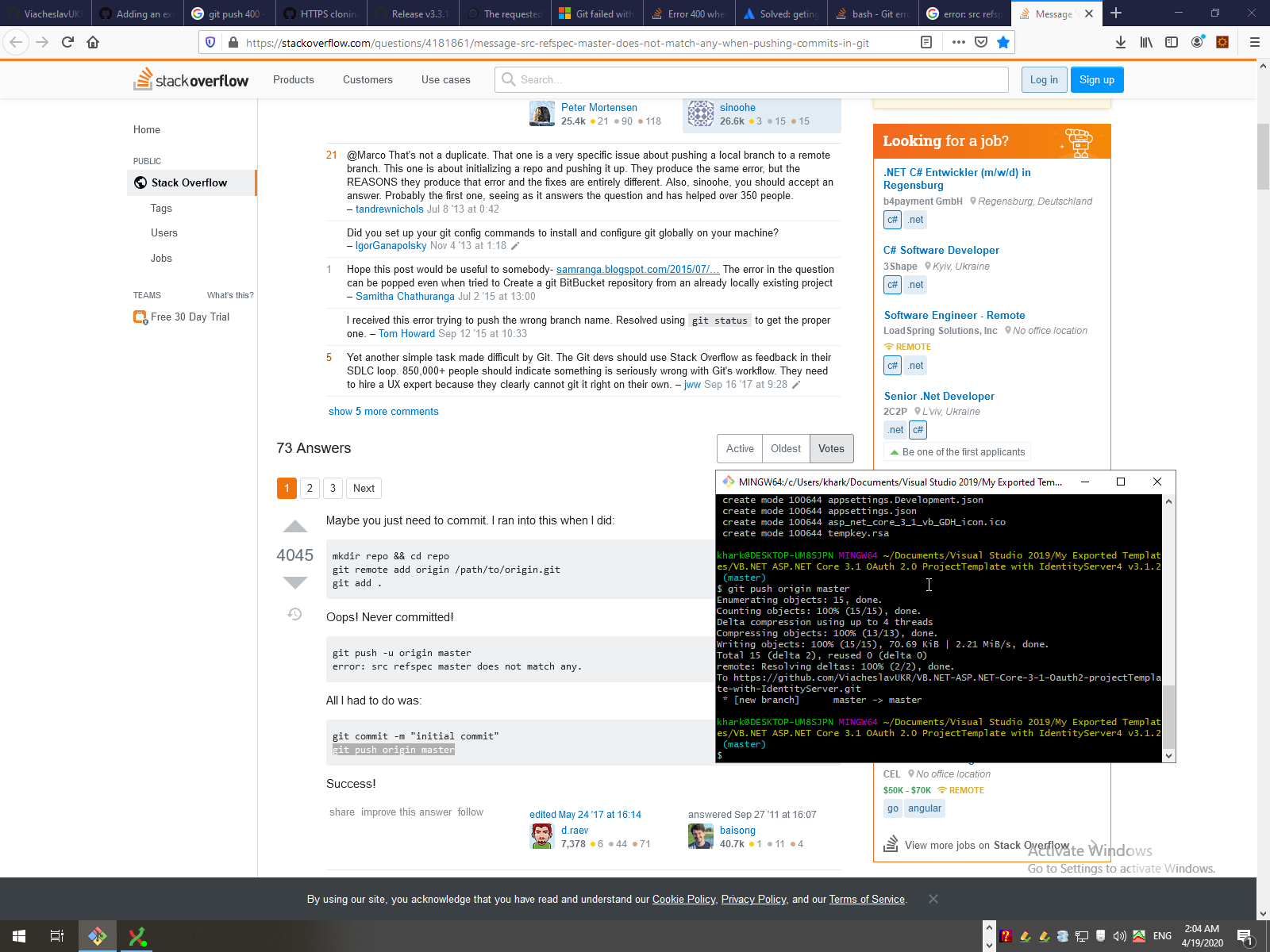This screenshot has width=1270, height=952.
Task: Open the Firefox hamburger menu
Action: click(x=1255, y=42)
